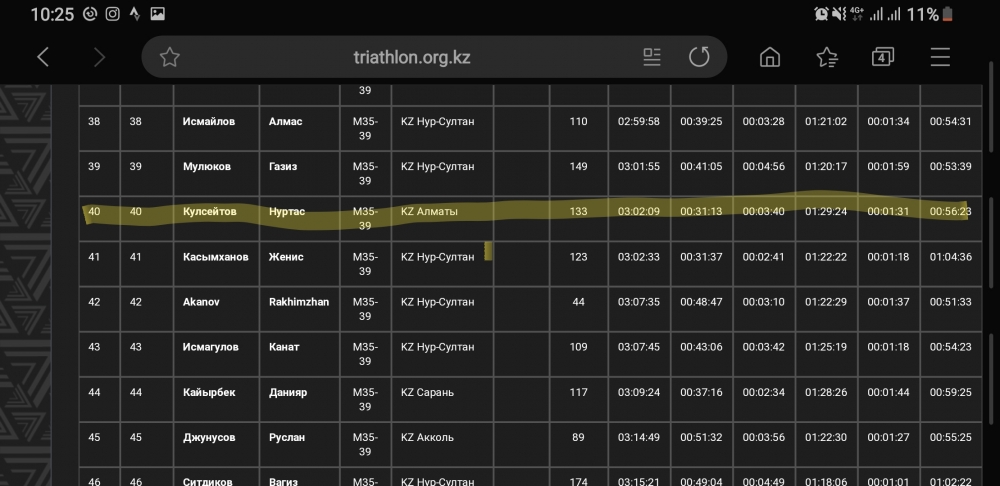Open the bookmarks list icon
The image size is (1000, 486).
coord(827,57)
